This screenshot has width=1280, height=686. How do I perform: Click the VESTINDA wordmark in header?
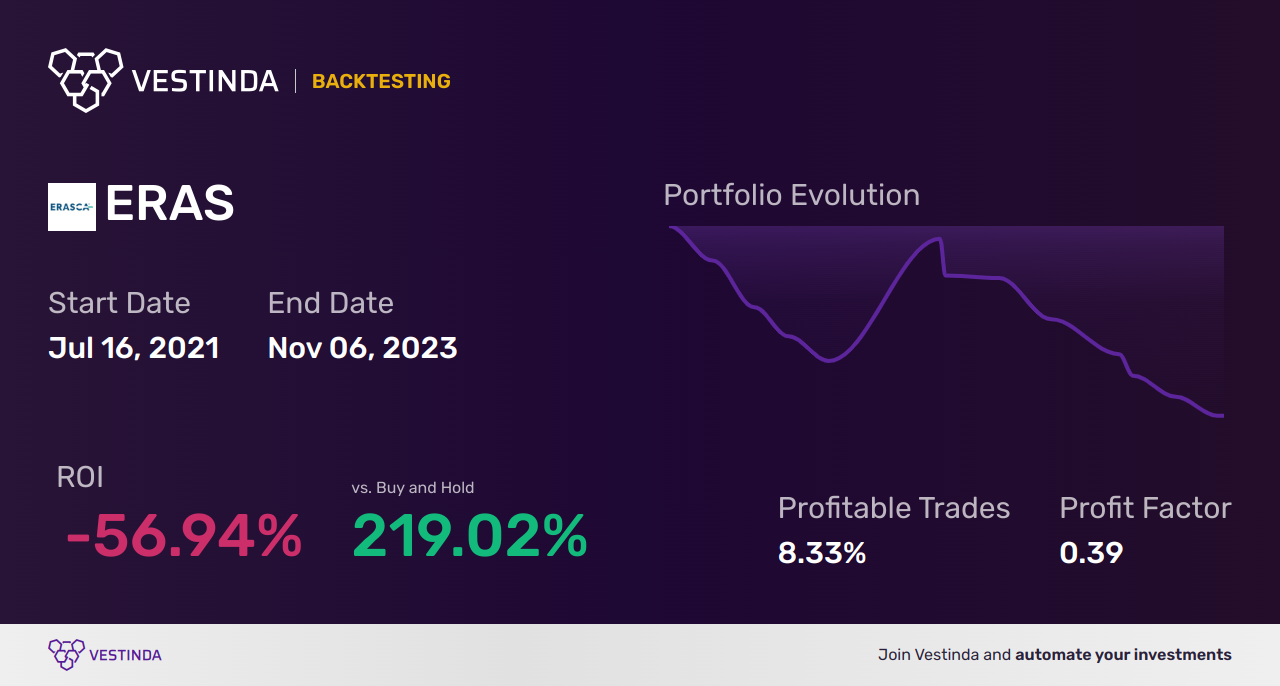click(x=205, y=81)
